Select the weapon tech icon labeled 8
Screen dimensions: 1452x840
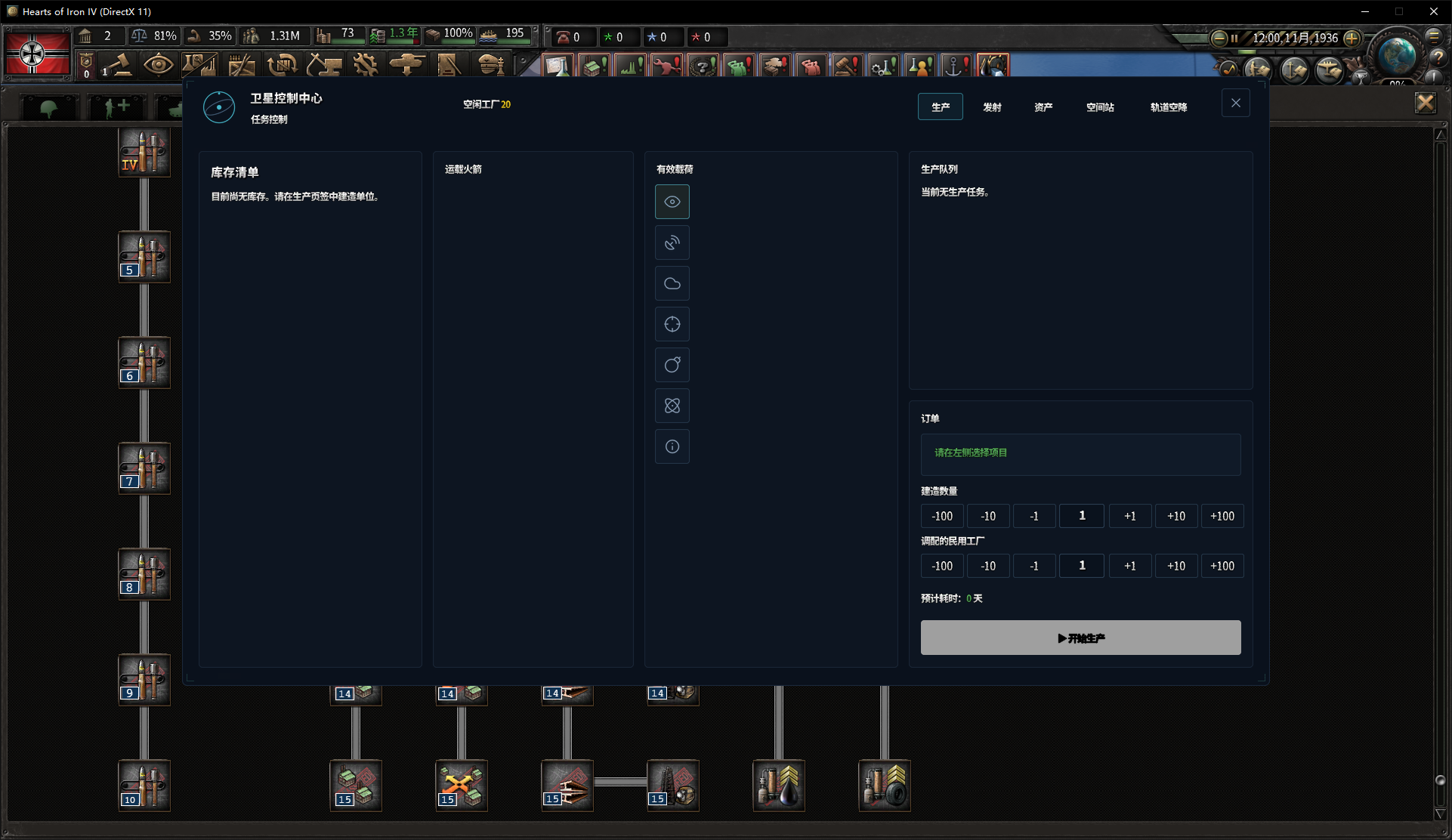pyautogui.click(x=144, y=574)
